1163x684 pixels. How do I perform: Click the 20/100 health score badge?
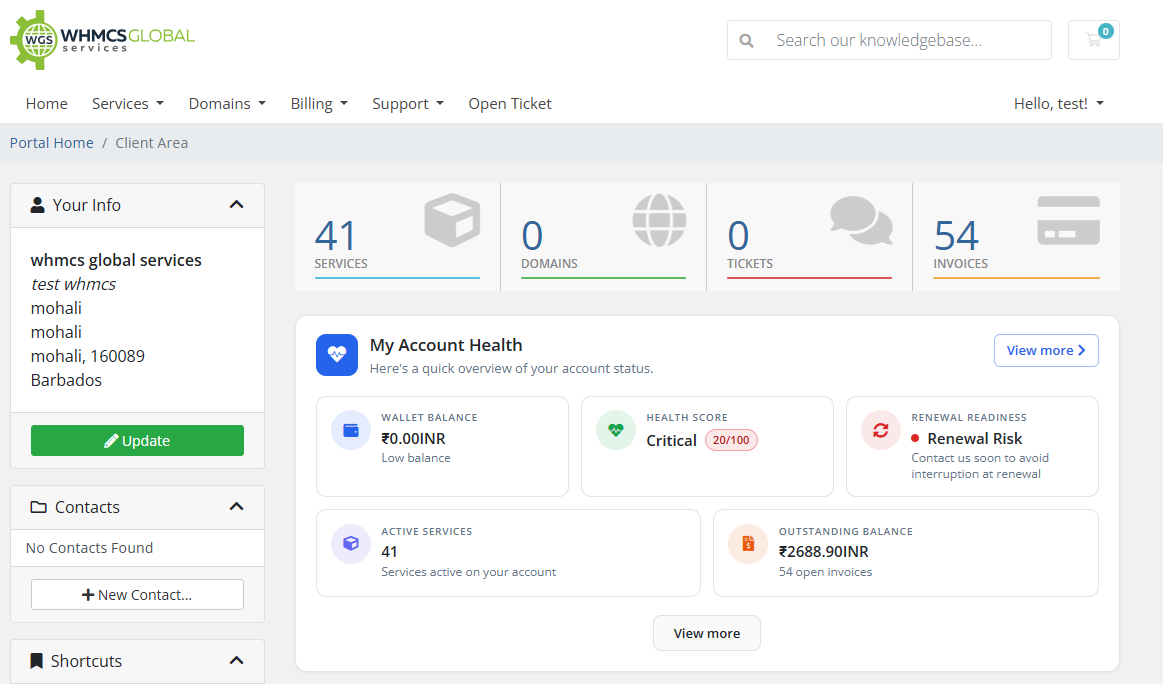tap(731, 440)
